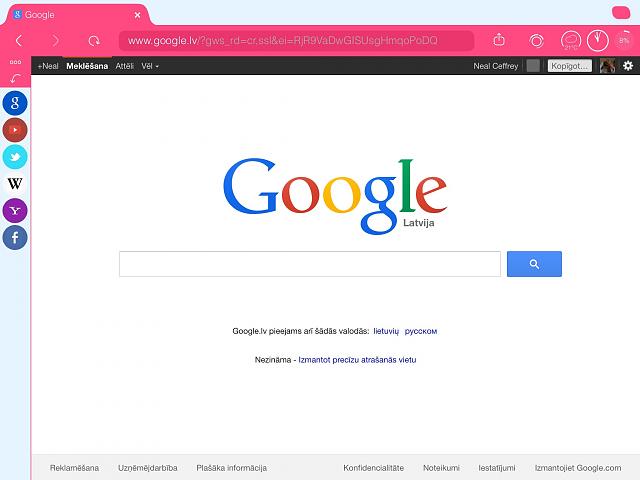Click the battery percentage indicator
This screenshot has height=480, width=640.
(x=624, y=40)
